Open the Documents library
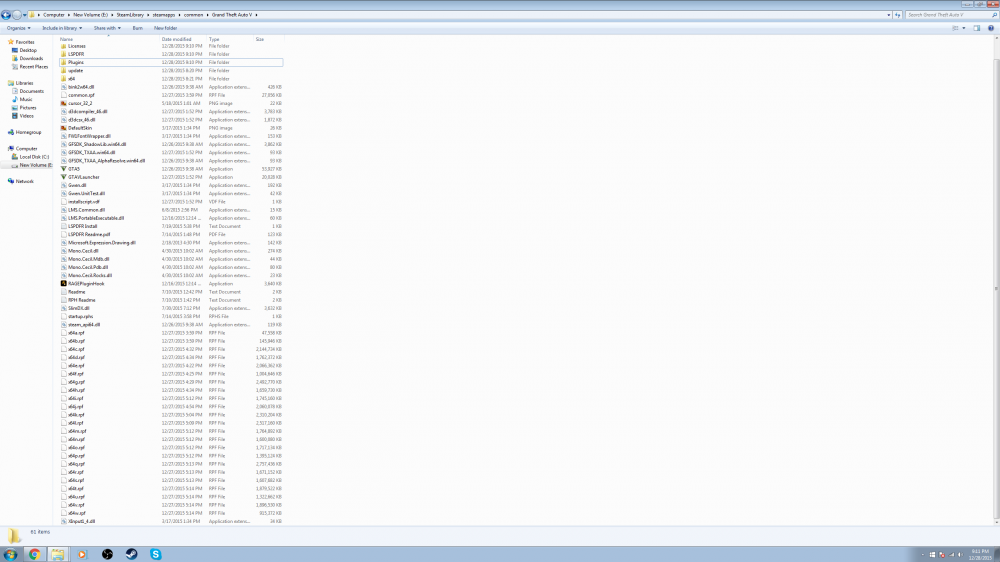The width and height of the screenshot is (1000, 562). (31, 91)
